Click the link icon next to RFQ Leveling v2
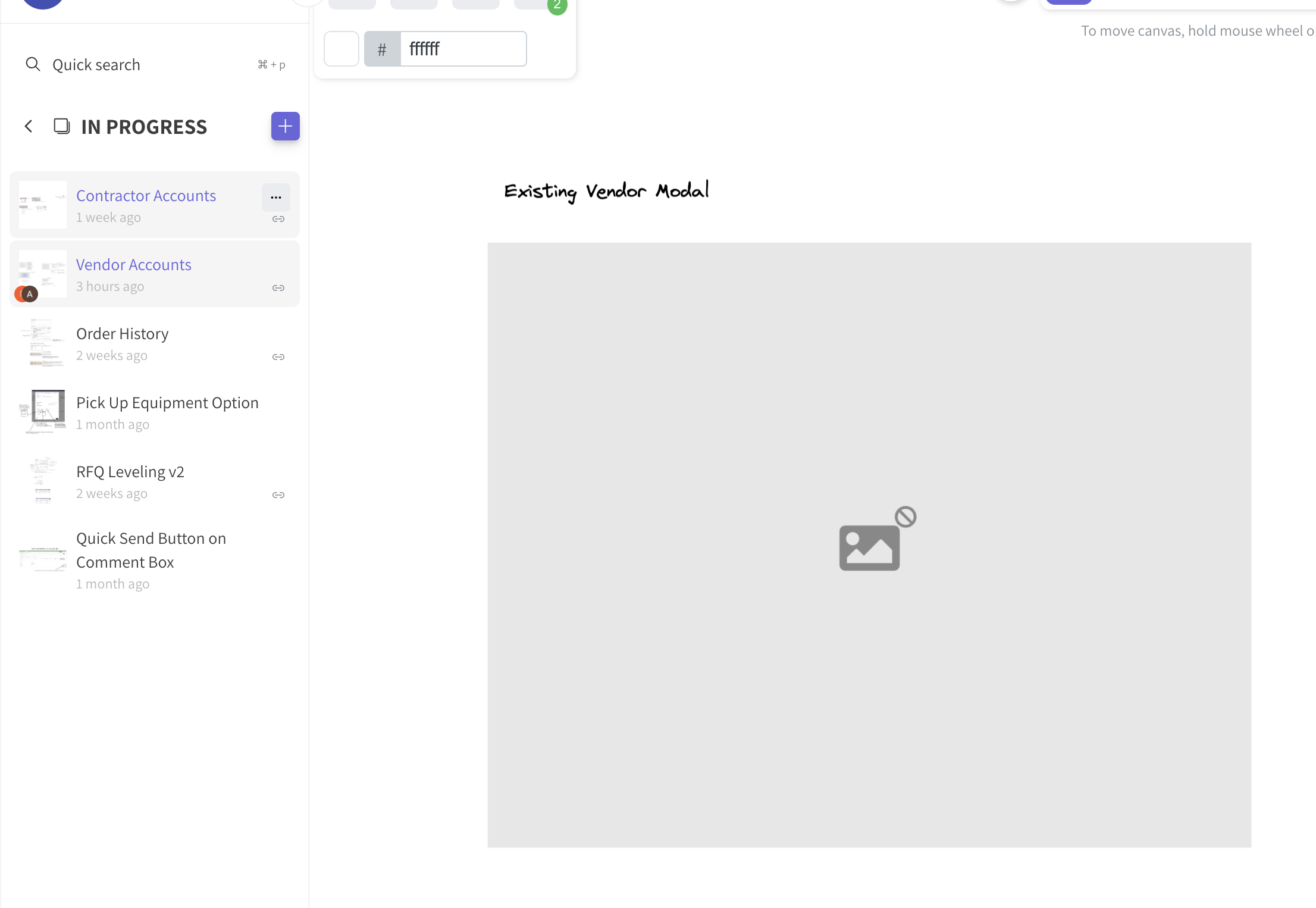This screenshot has height=908, width=1316. (278, 494)
